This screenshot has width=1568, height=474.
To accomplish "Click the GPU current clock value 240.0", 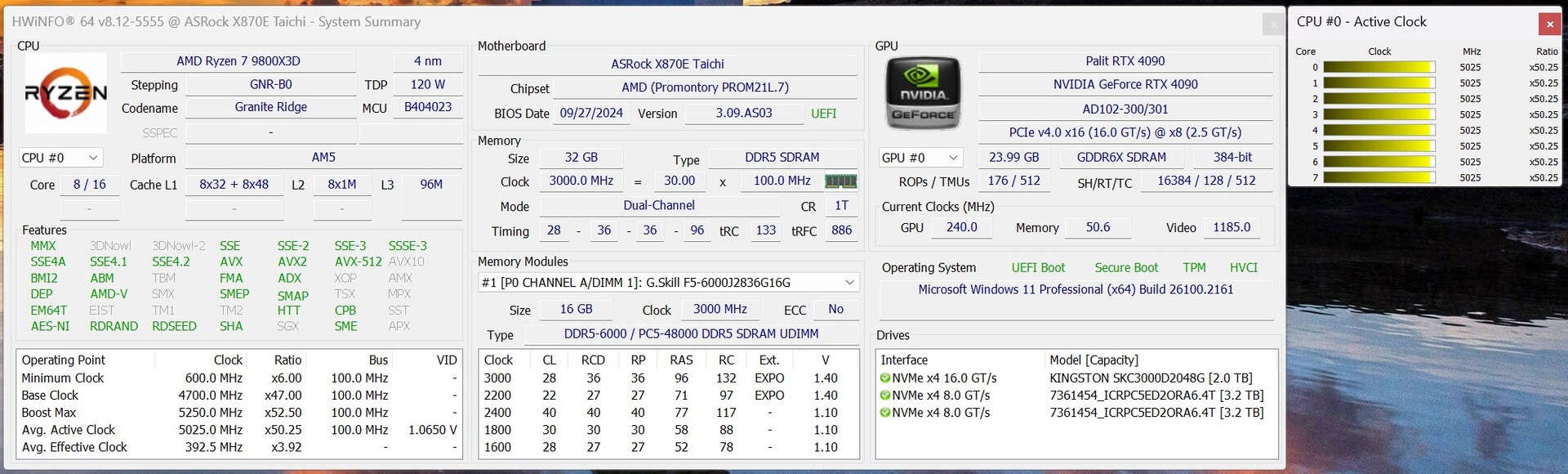I will point(962,228).
